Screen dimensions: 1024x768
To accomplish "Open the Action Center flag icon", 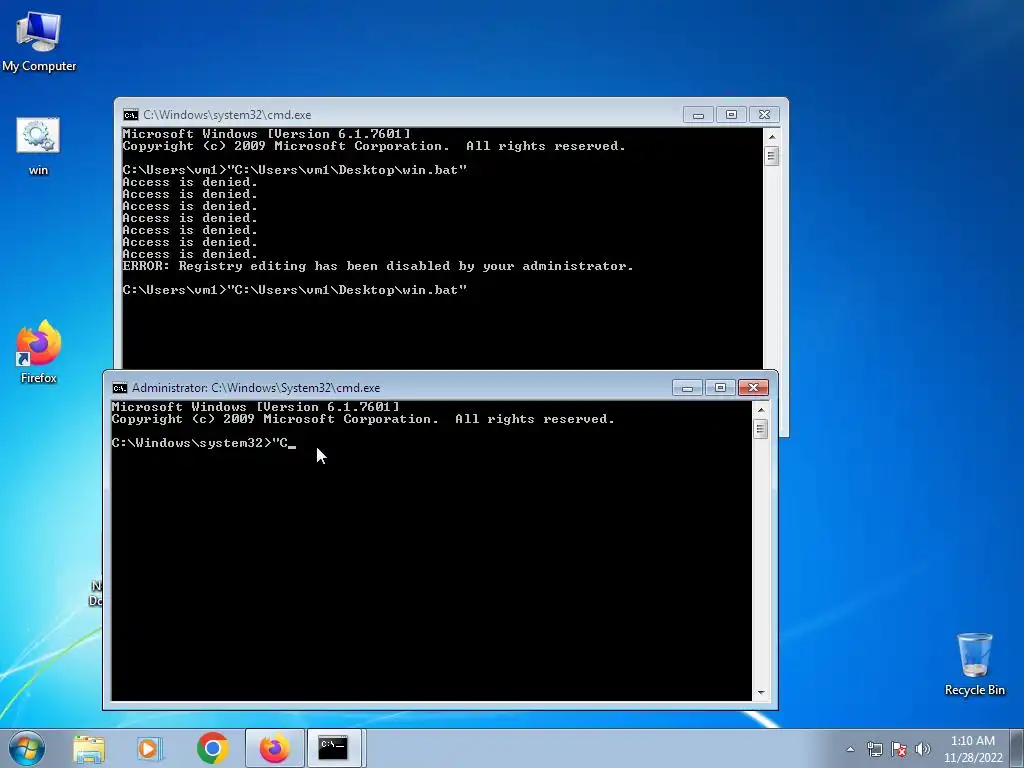I will click(899, 749).
